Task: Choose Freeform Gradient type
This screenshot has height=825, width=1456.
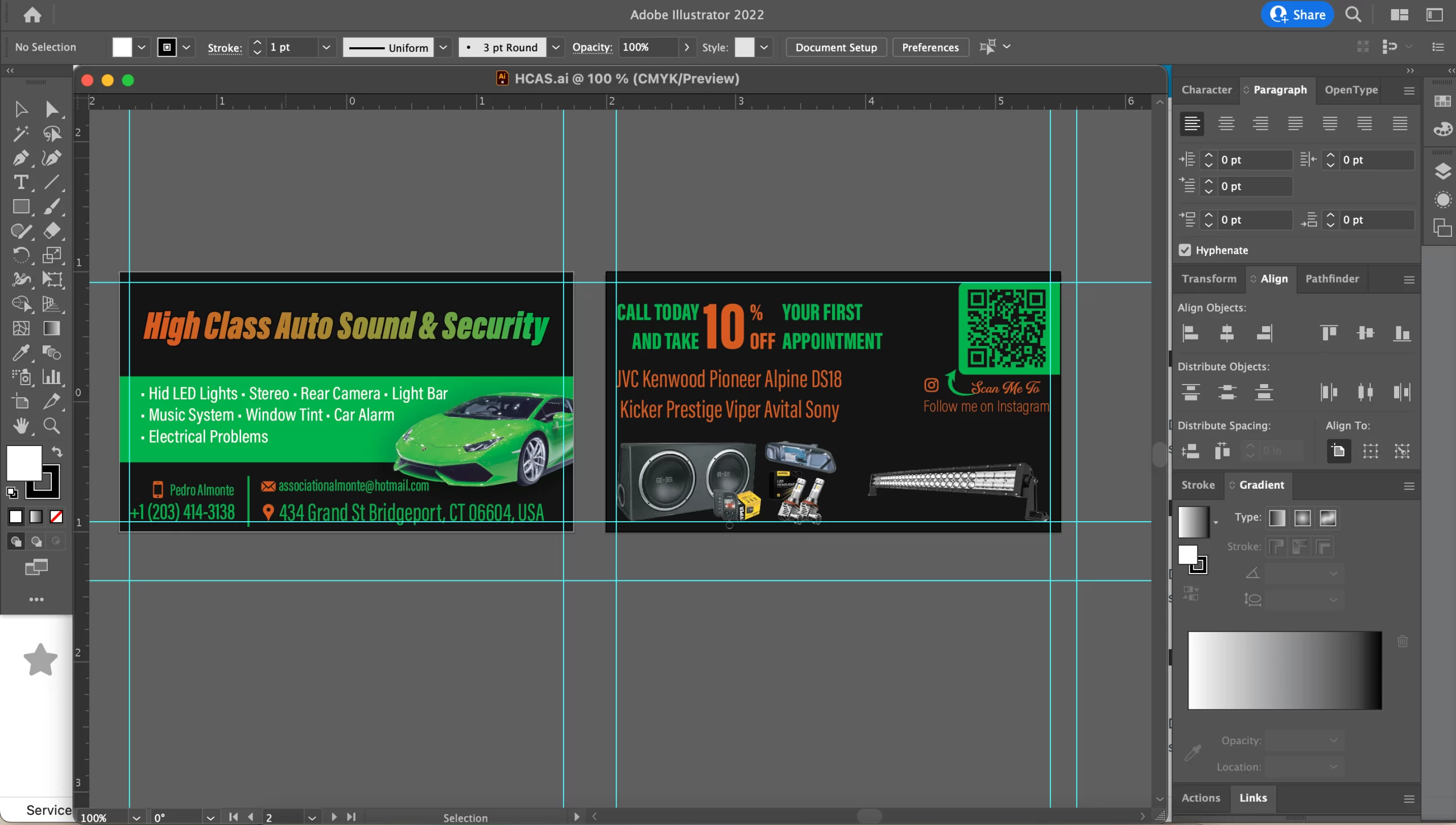Action: 1328,518
